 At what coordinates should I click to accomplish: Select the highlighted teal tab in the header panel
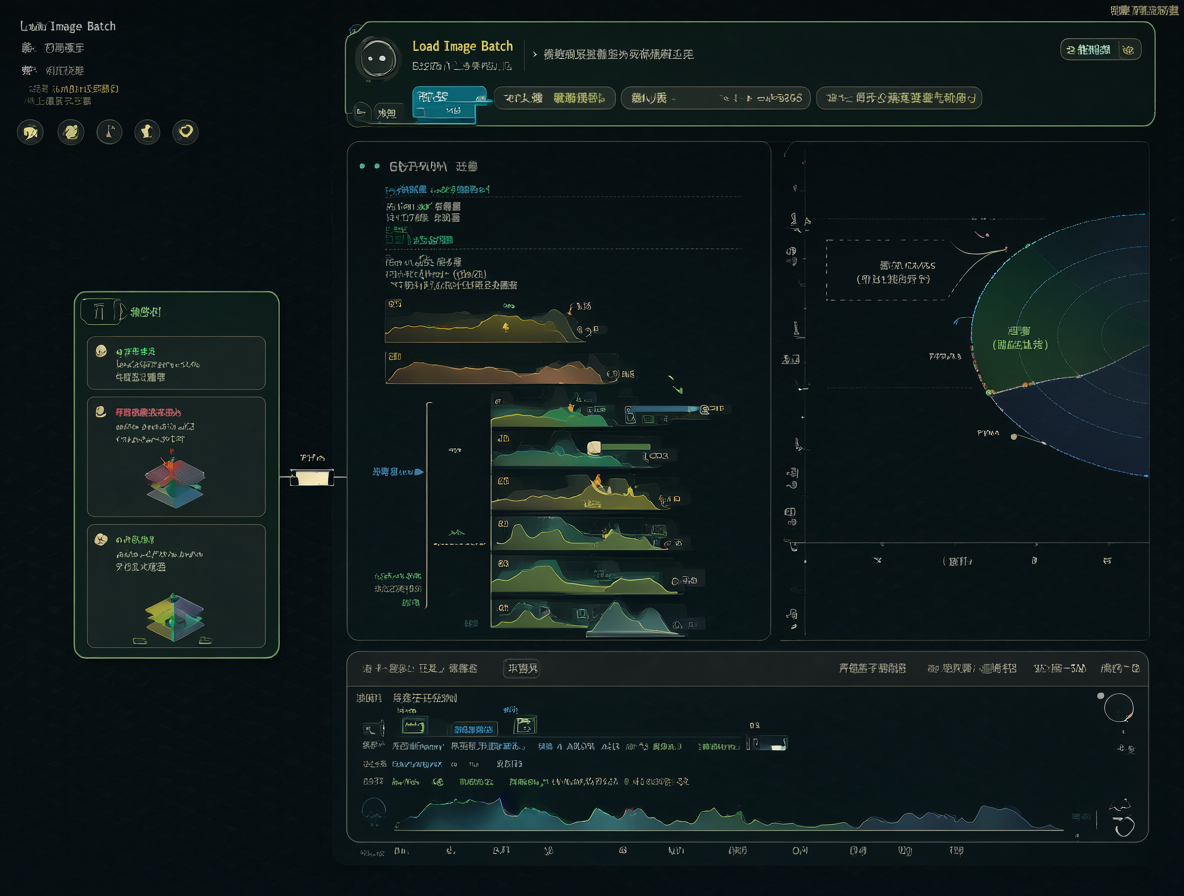point(449,103)
